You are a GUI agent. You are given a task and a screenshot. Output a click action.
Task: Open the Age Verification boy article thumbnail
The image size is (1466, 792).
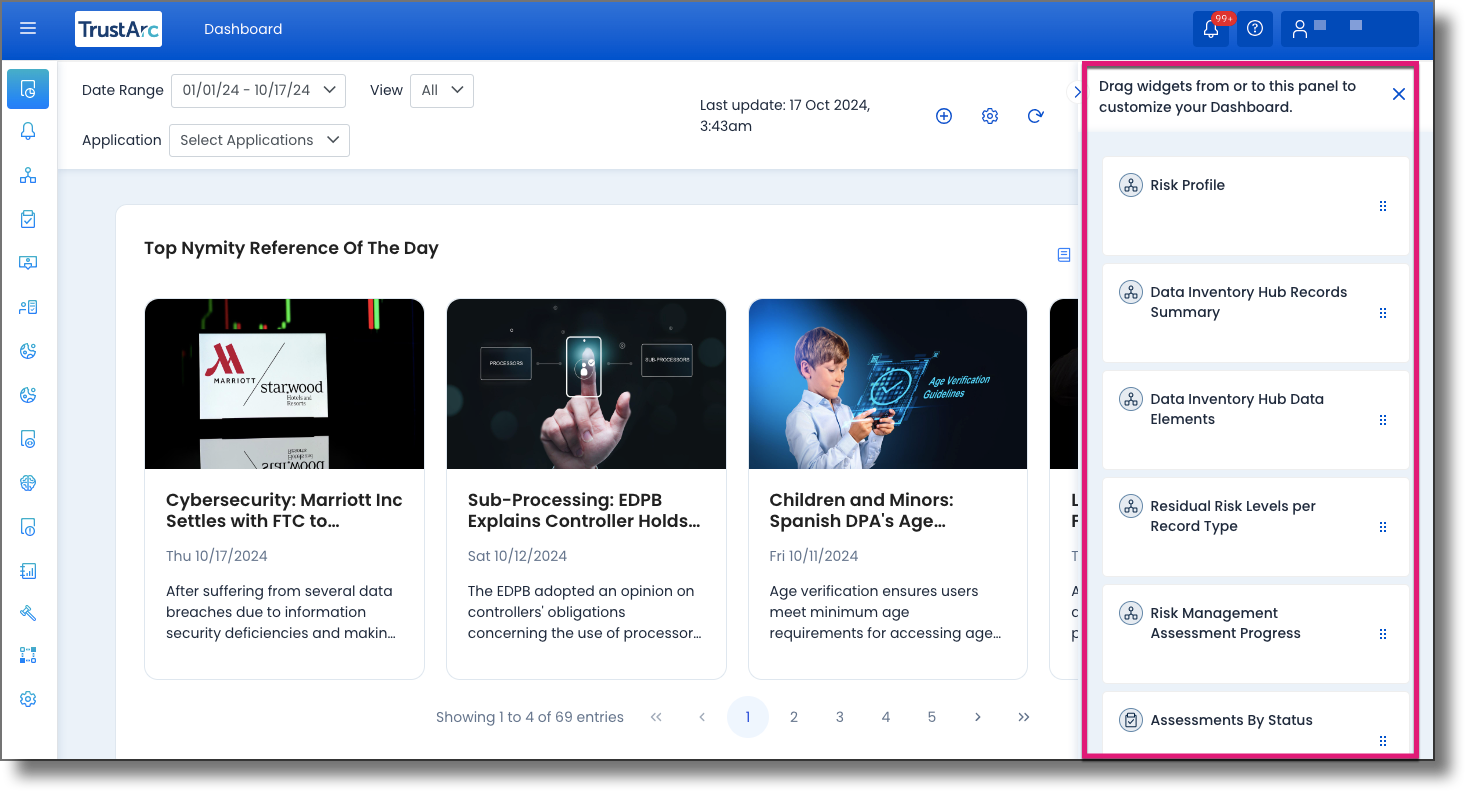pyautogui.click(x=888, y=384)
